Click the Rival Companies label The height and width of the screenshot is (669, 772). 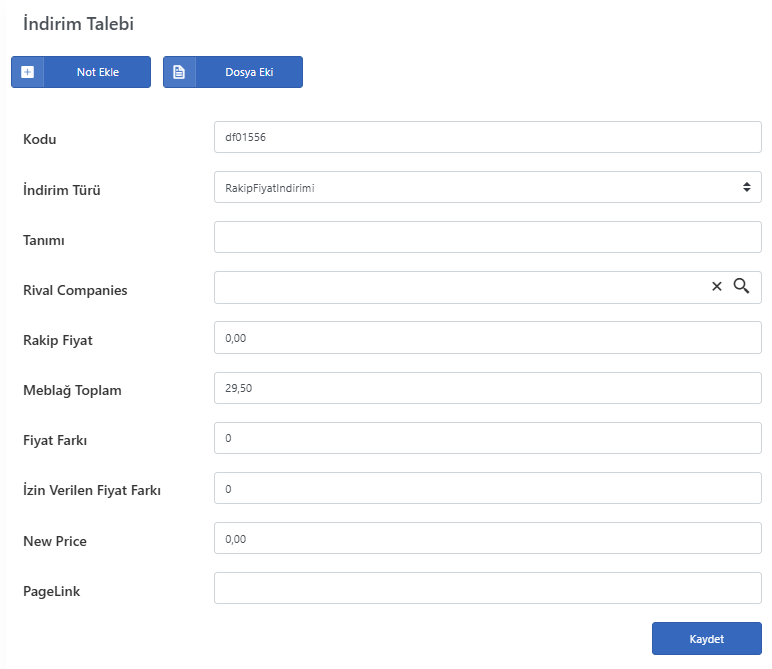coord(75,290)
